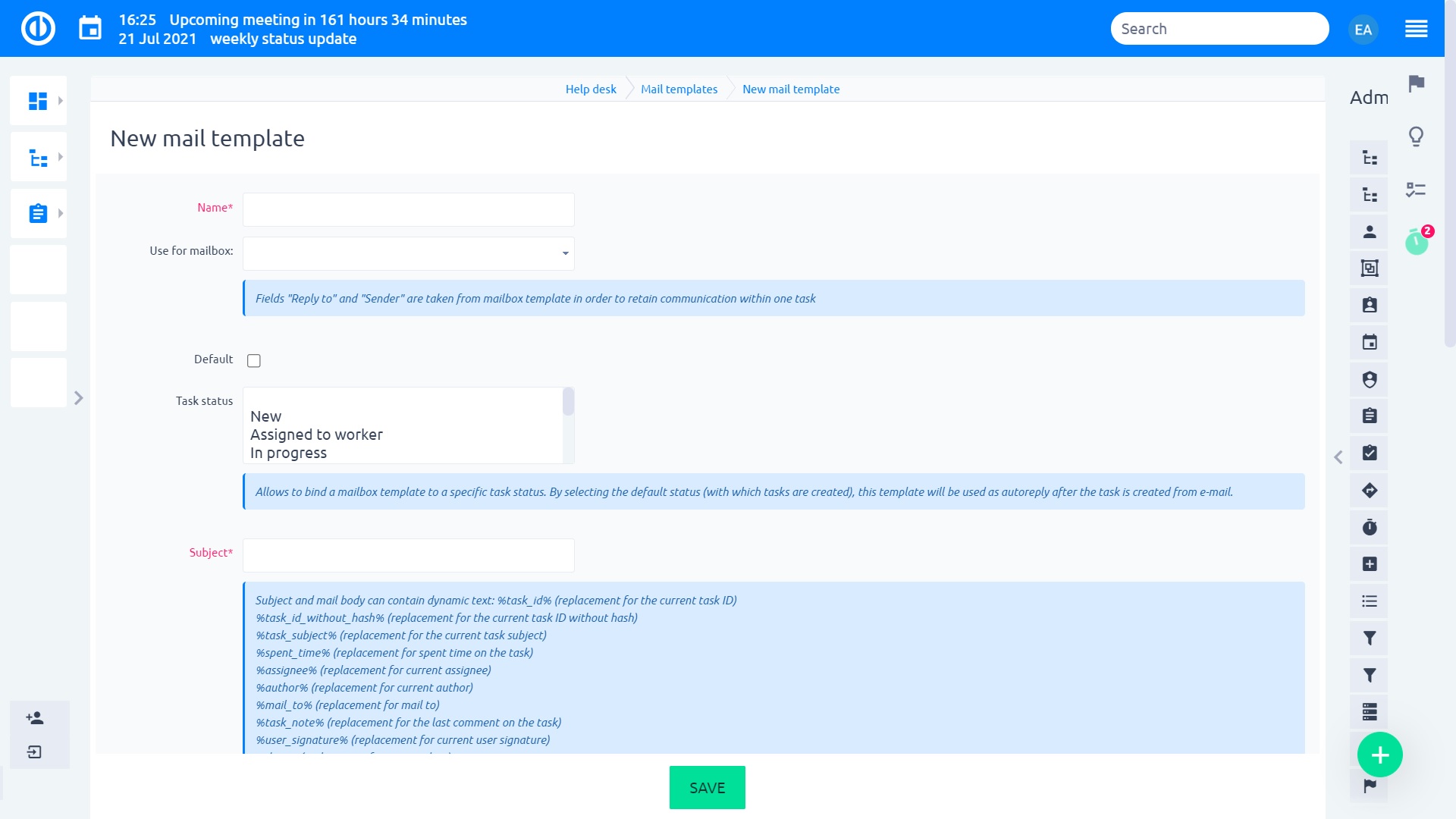Open the Use for mailbox dropdown
The width and height of the screenshot is (1456, 819).
pos(408,253)
